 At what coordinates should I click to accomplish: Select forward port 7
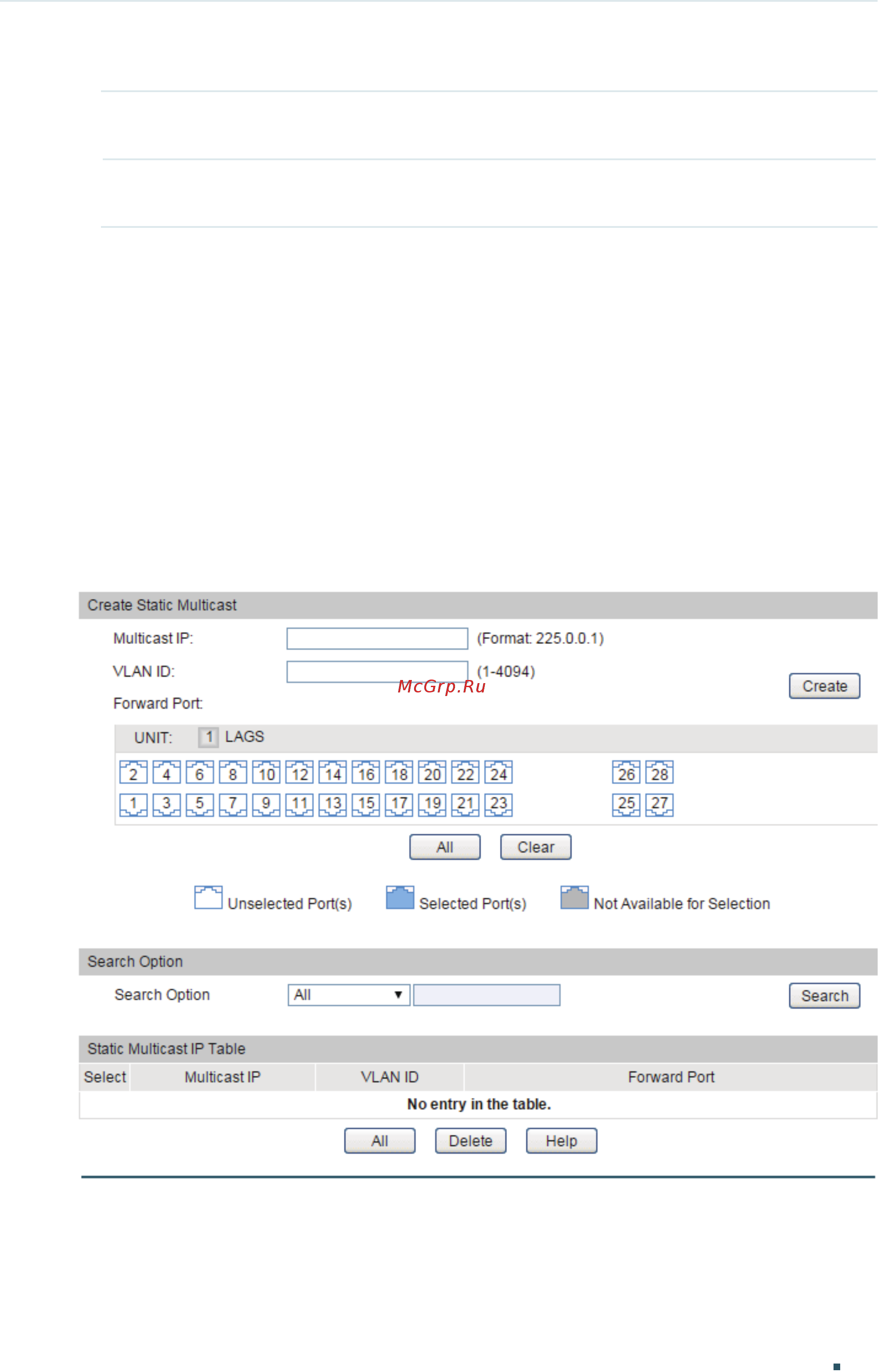[233, 805]
